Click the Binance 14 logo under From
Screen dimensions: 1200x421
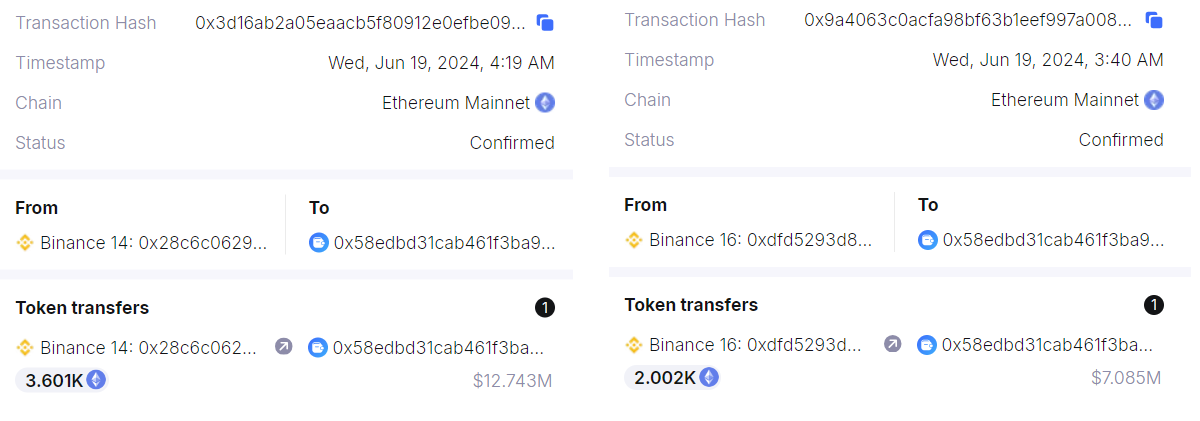click(25, 243)
